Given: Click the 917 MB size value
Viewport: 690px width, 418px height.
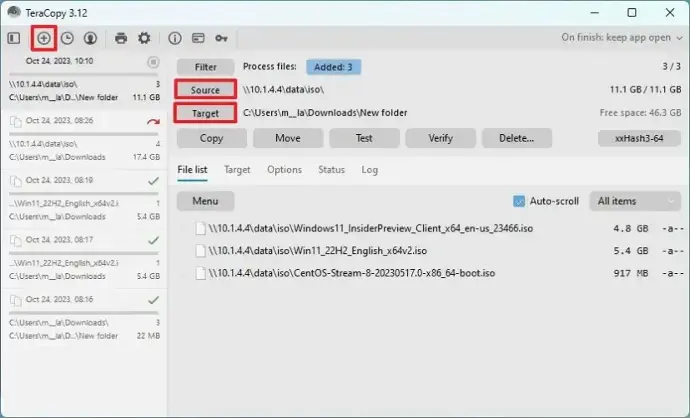Looking at the screenshot, I should coord(631,274).
